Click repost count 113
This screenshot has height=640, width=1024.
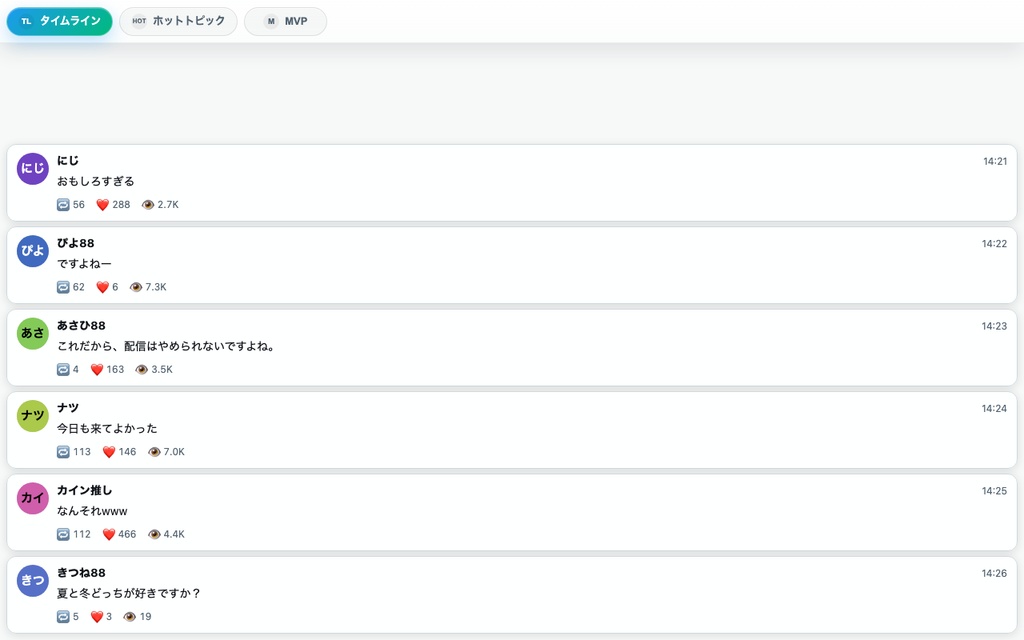click(x=82, y=451)
